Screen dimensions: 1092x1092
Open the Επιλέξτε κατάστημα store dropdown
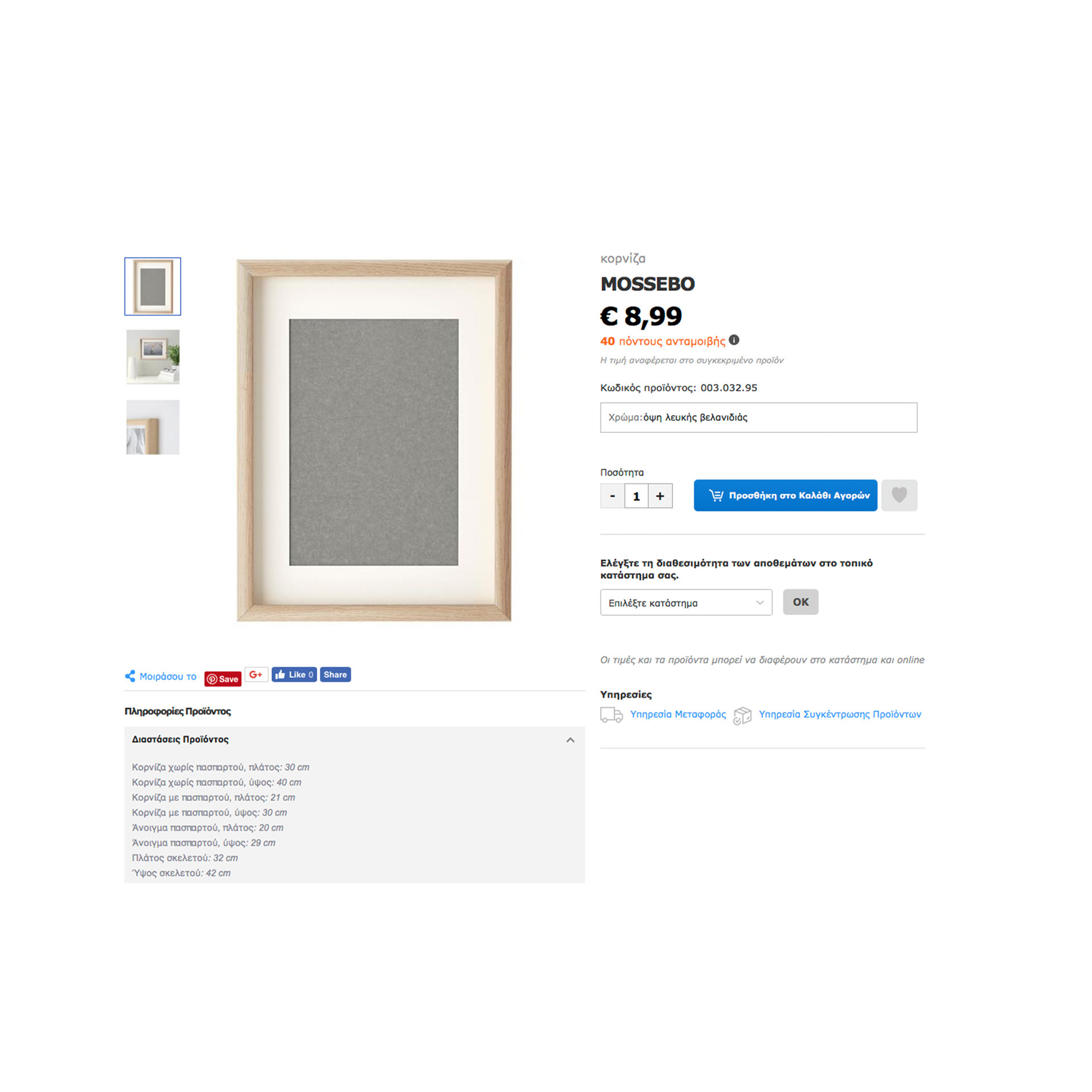[686, 602]
